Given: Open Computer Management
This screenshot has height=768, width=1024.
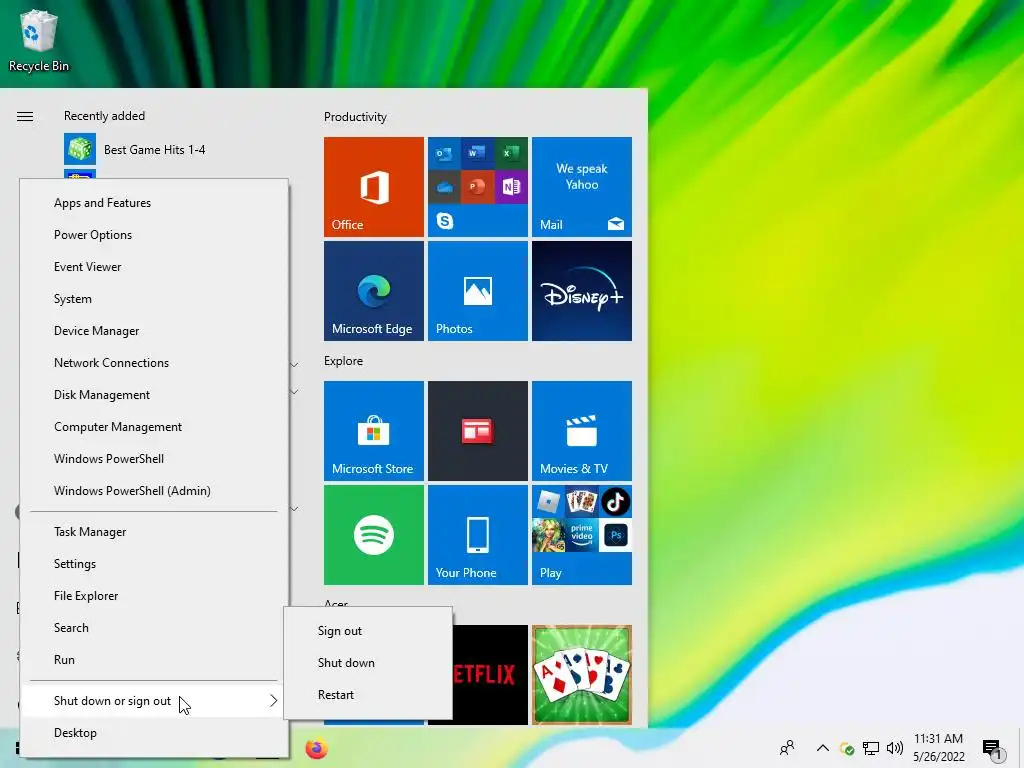Looking at the screenshot, I should pos(154,427).
